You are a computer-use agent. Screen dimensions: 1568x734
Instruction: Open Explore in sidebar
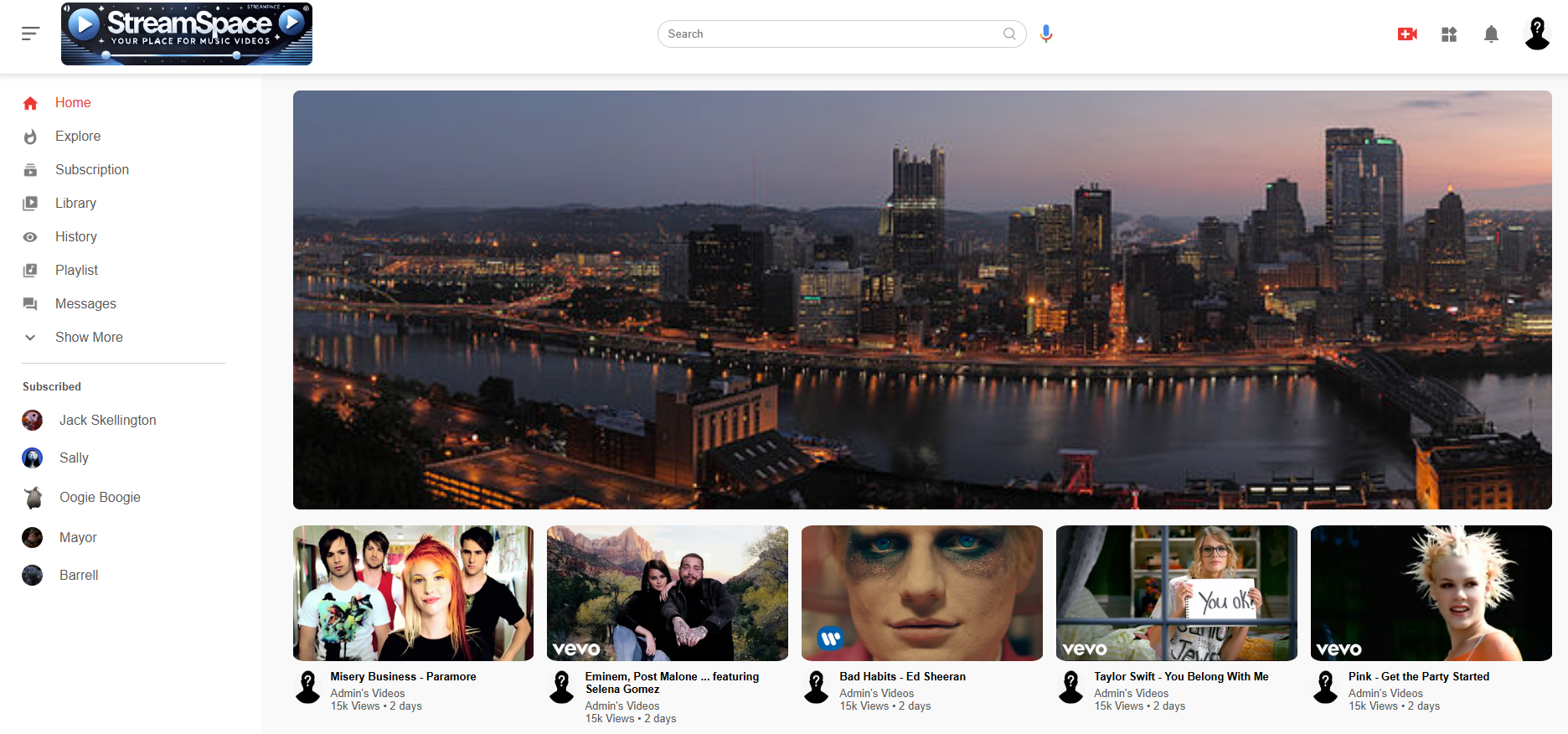tap(78, 136)
